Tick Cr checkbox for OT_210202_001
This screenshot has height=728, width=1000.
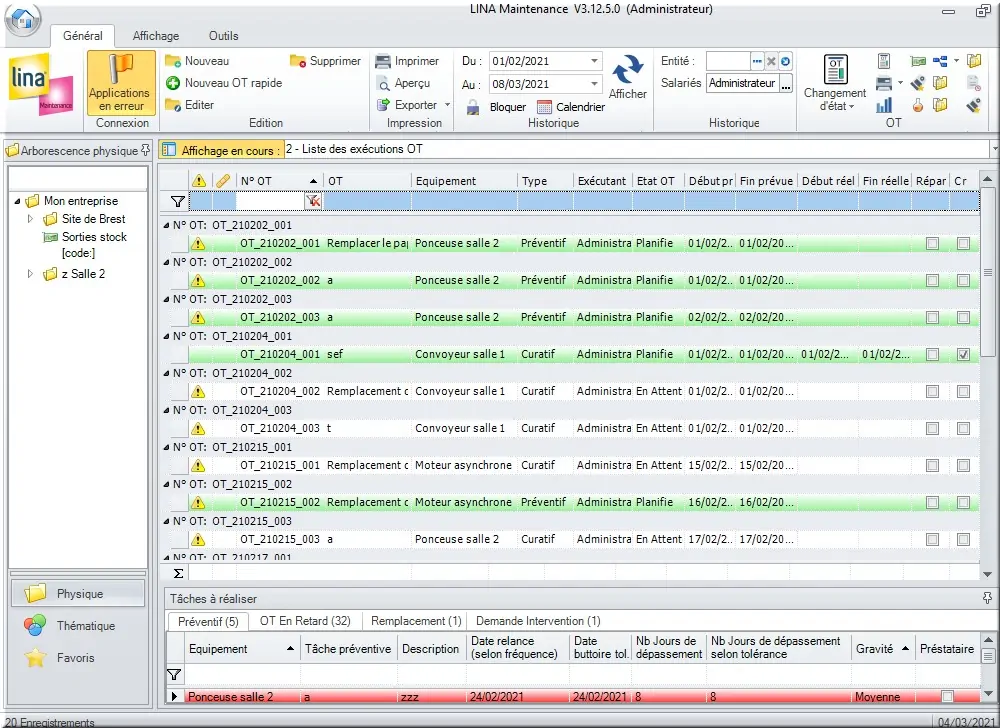point(964,244)
